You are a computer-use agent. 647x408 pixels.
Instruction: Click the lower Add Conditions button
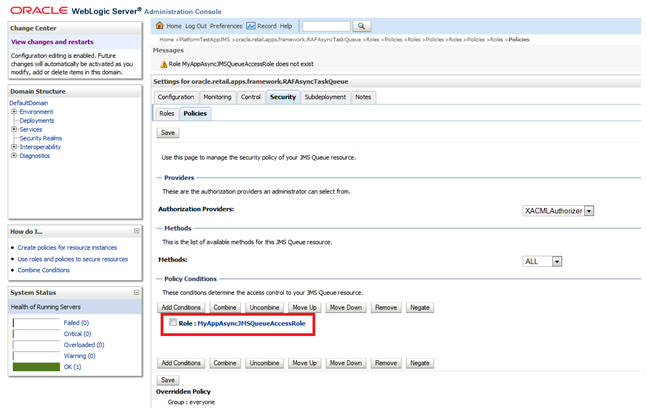(181, 363)
